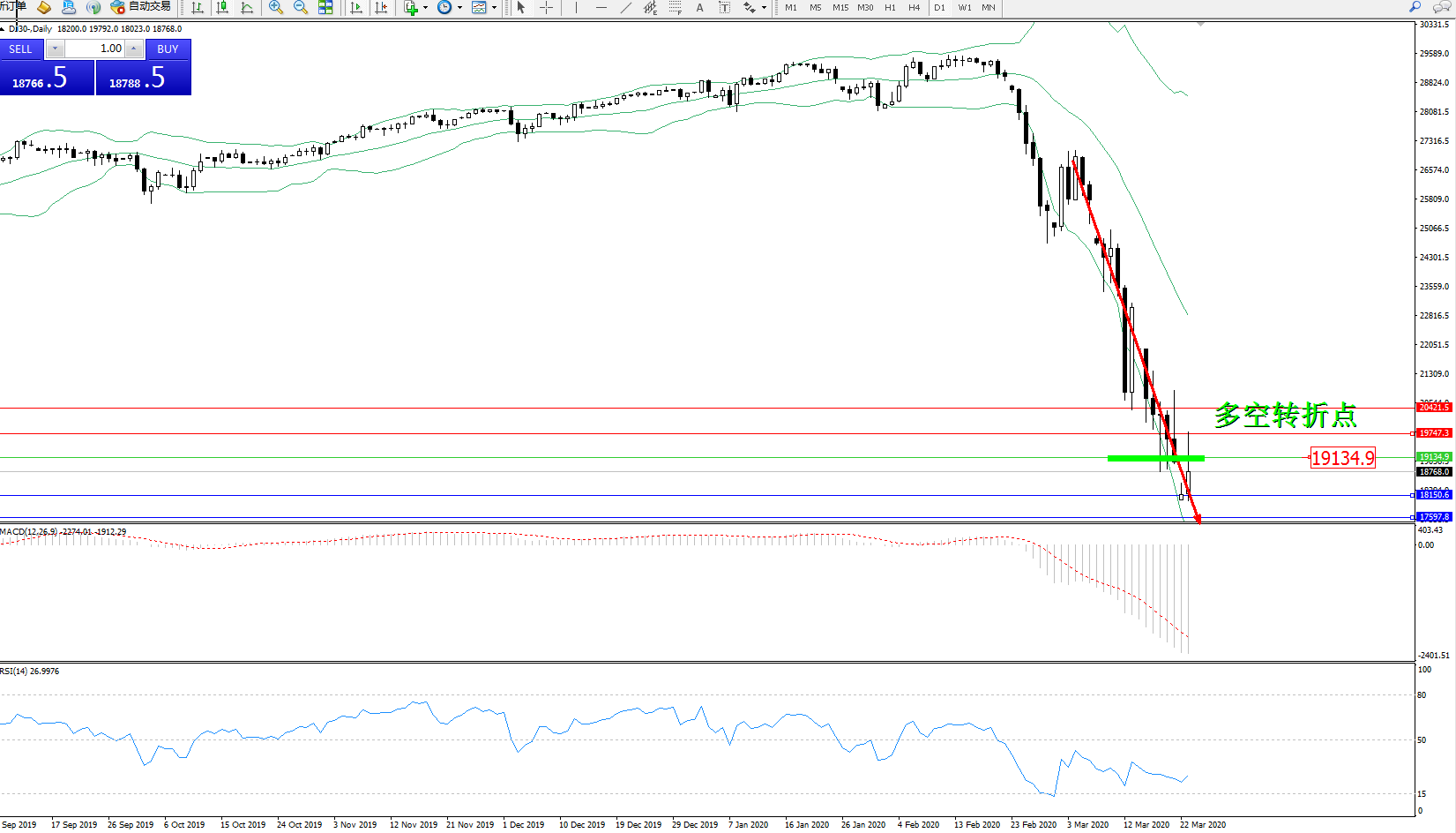The width and height of the screenshot is (1456, 833).
Task: Switch to the W1 timeframe
Action: tap(965, 8)
